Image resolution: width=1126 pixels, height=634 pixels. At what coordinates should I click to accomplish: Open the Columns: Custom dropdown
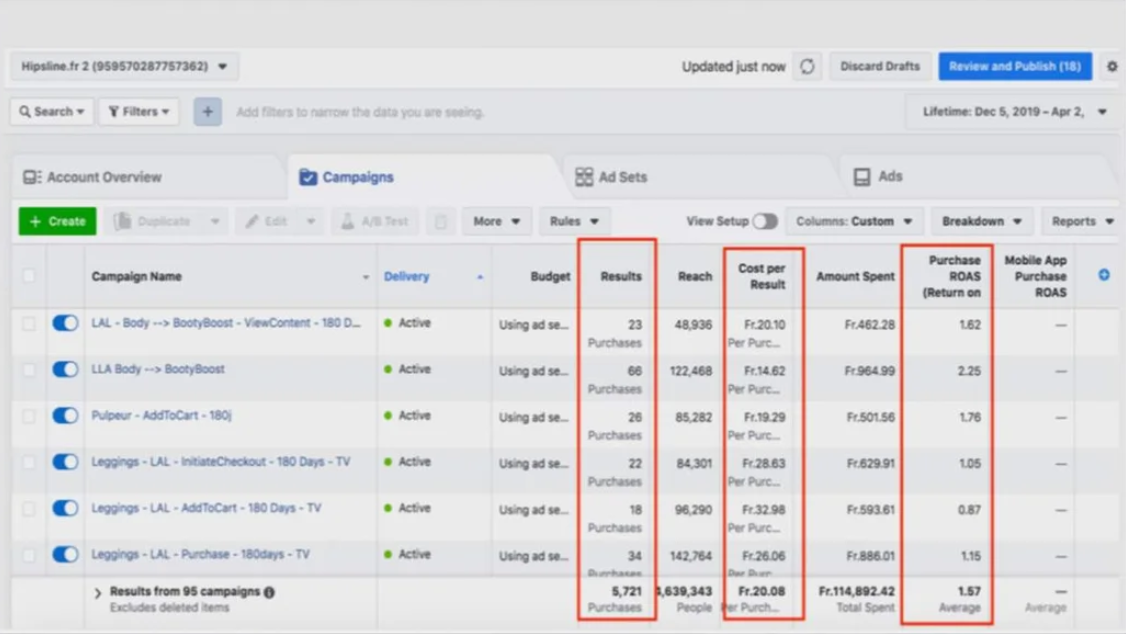[854, 221]
